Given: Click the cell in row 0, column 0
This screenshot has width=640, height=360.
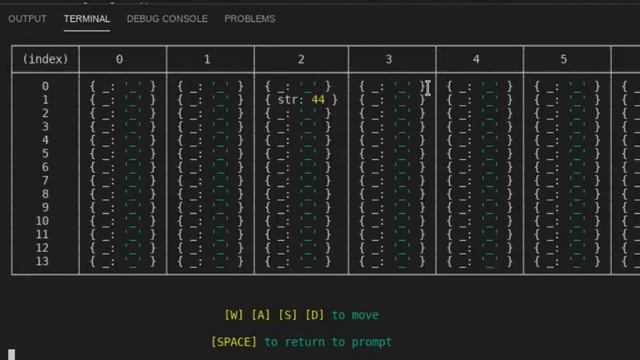Looking at the screenshot, I should click(x=123, y=86).
